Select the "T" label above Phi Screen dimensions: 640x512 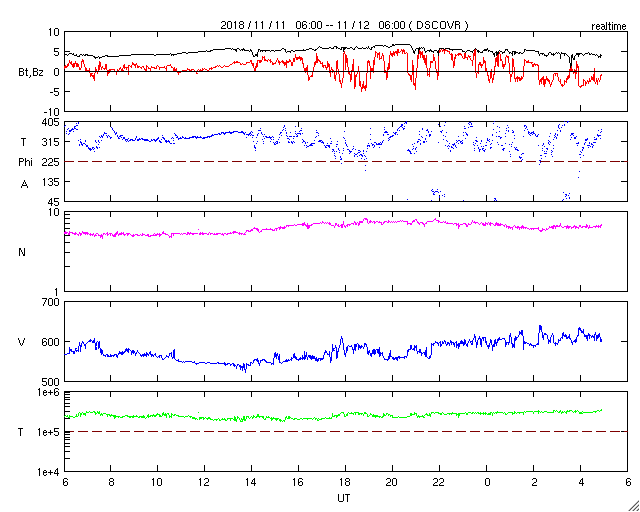tap(23, 142)
